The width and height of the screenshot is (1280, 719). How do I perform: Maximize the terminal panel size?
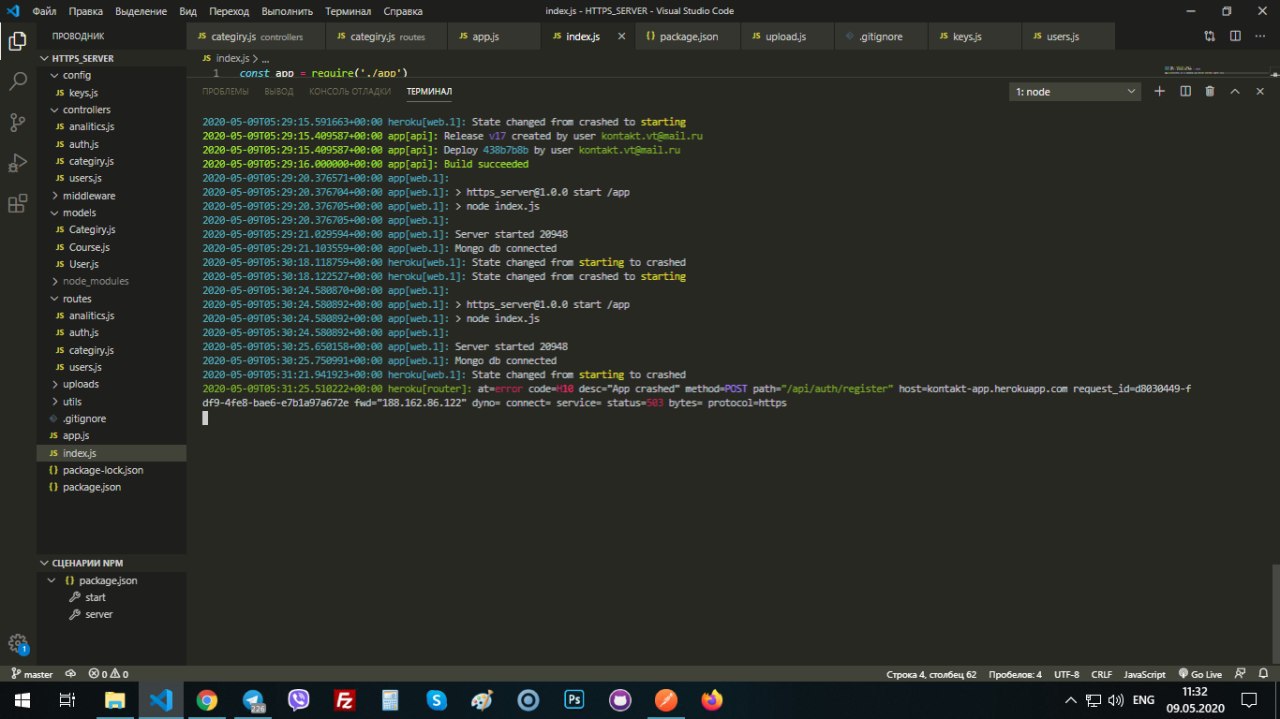(x=1234, y=91)
